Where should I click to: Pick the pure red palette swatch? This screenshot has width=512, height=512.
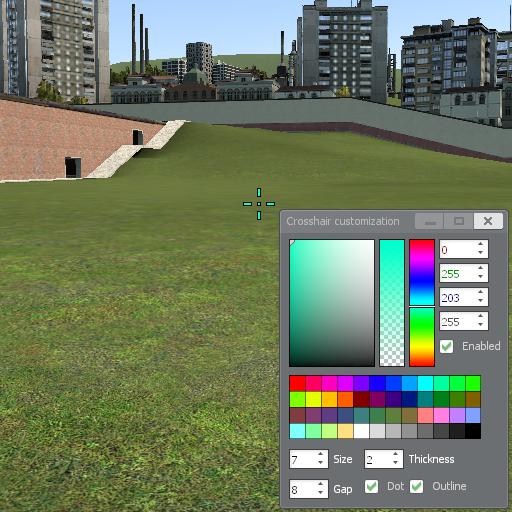(x=297, y=384)
